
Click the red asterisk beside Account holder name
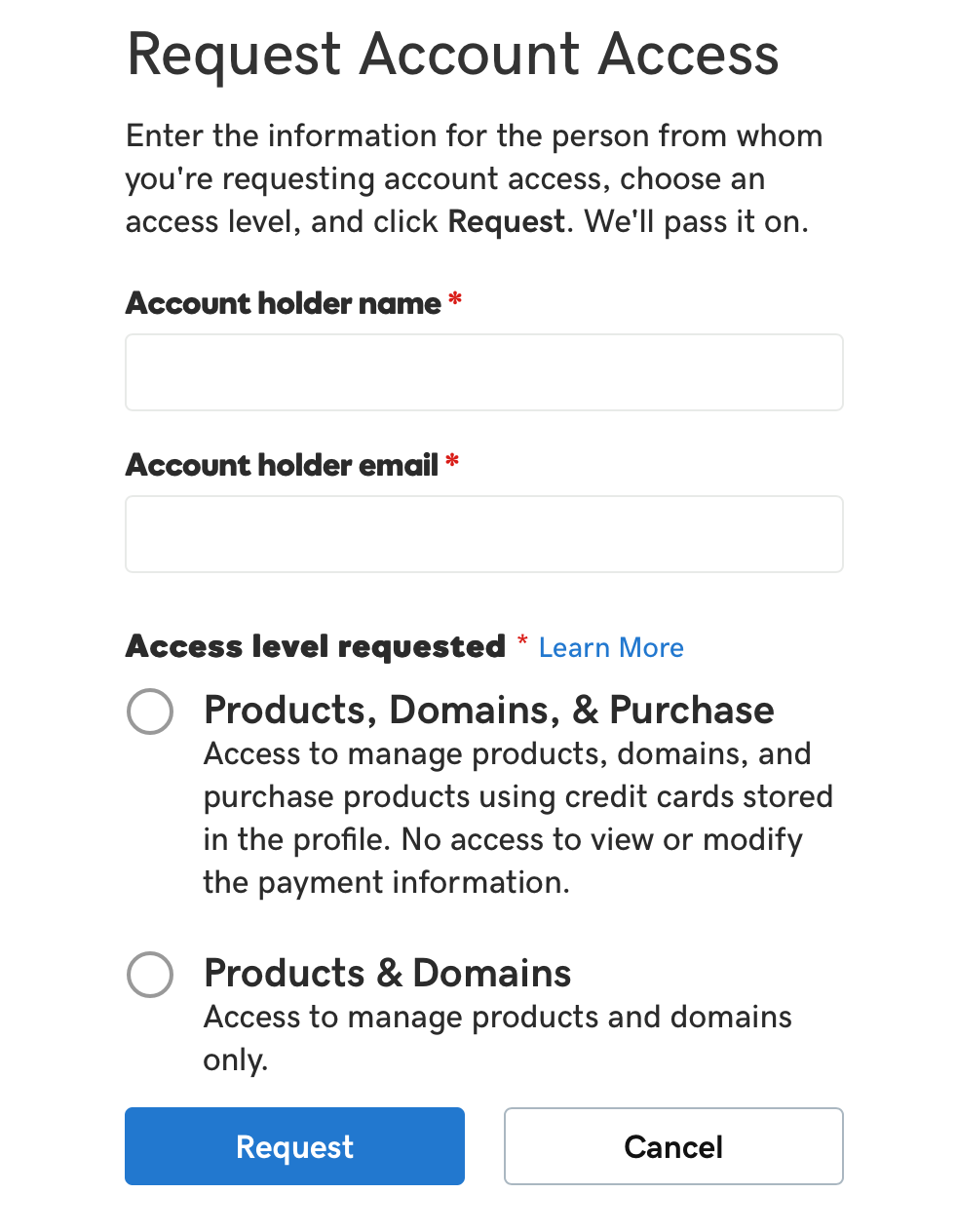(x=455, y=300)
